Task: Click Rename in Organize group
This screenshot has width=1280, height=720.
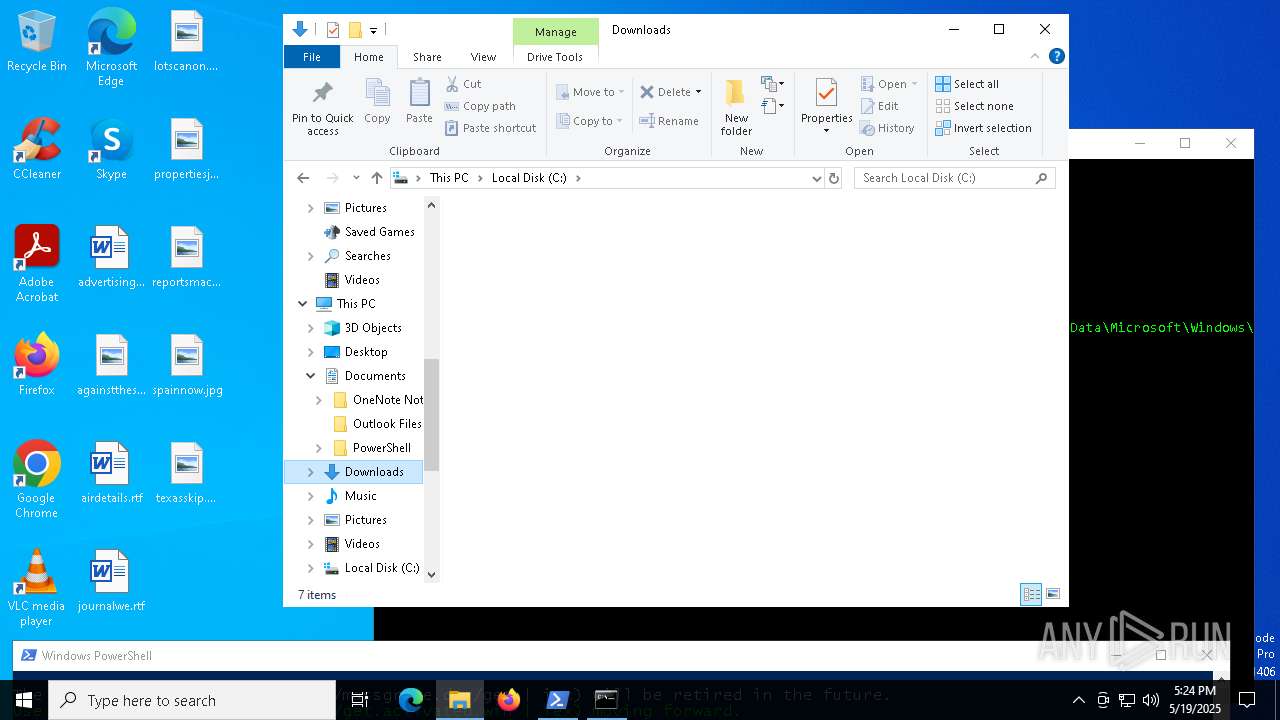Action: 669,121
